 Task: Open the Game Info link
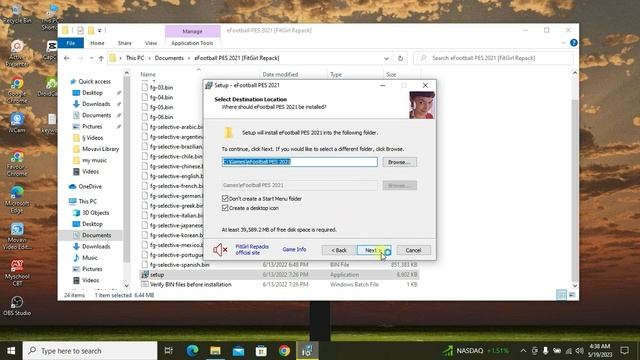294,249
